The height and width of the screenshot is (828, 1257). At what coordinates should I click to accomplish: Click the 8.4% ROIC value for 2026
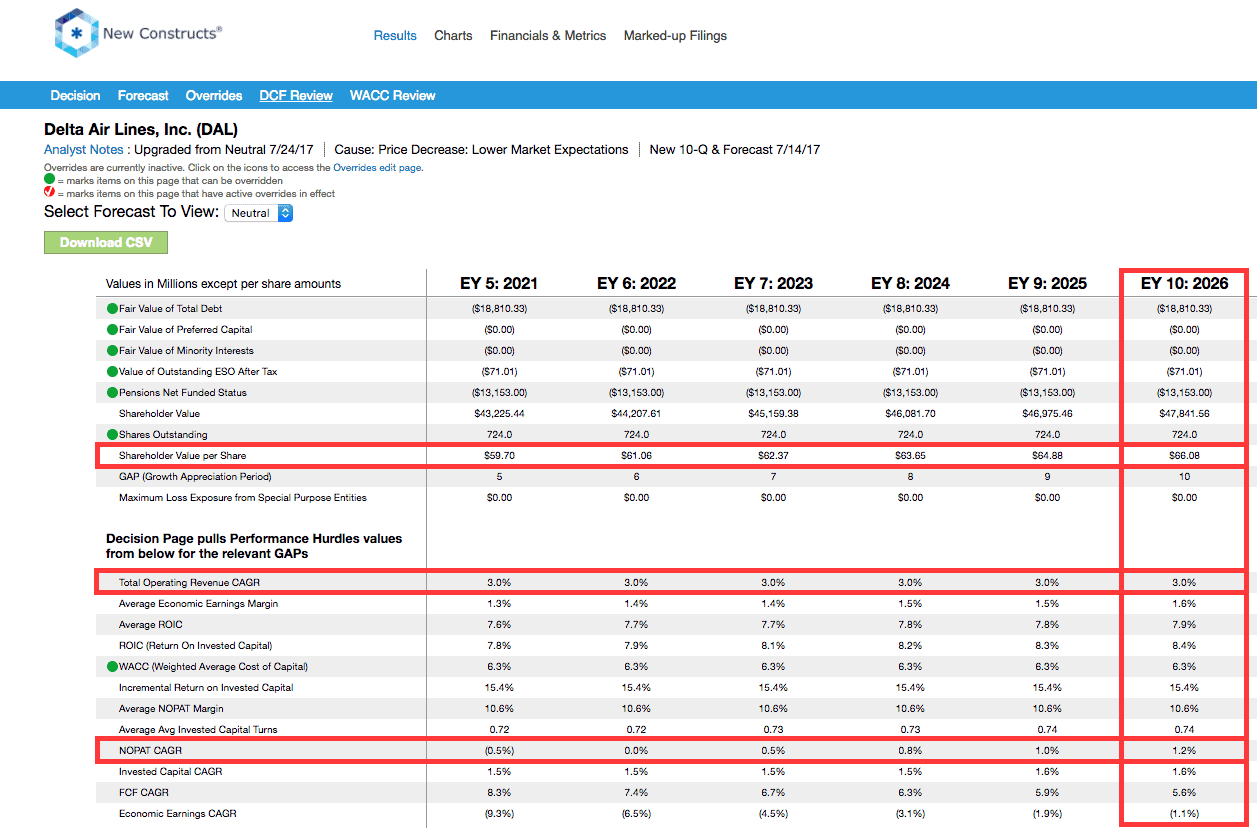click(x=1184, y=645)
